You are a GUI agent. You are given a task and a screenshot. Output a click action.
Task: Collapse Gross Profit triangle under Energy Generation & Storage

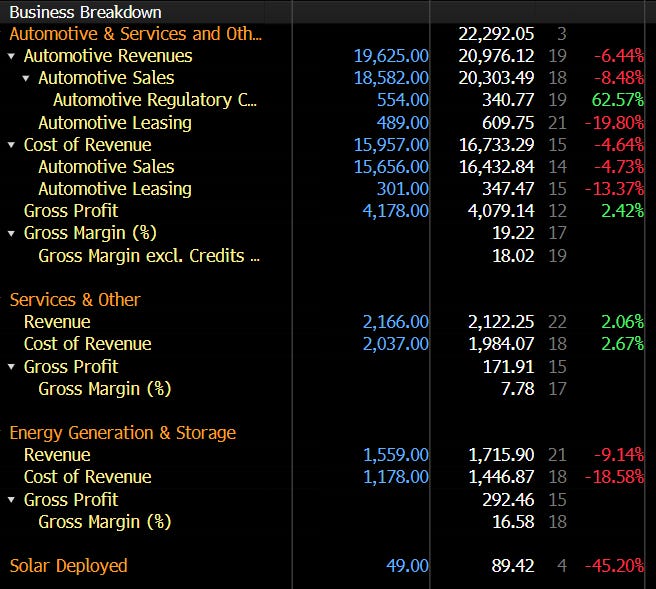click(x=11, y=500)
